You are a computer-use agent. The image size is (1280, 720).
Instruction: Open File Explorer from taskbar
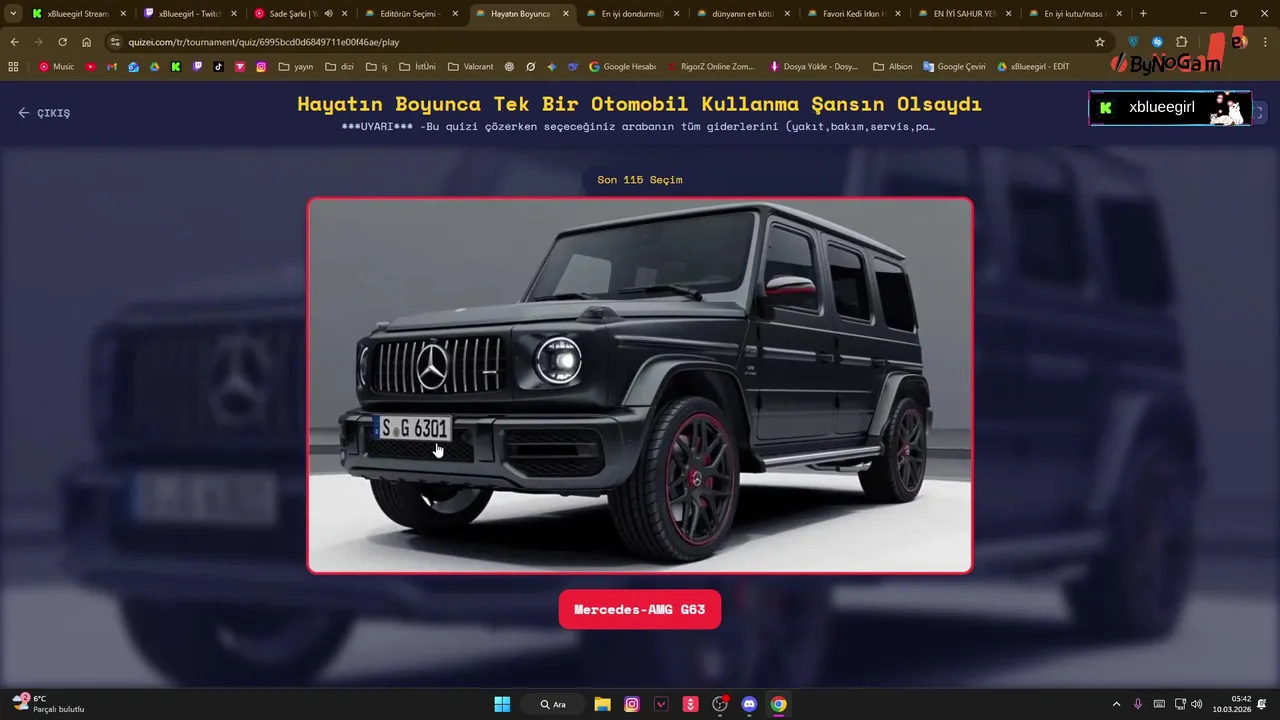(x=602, y=704)
